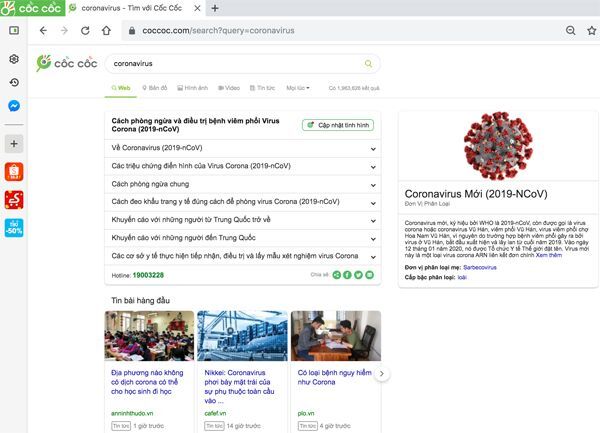Share via the green share icon

pyautogui.click(x=336, y=275)
